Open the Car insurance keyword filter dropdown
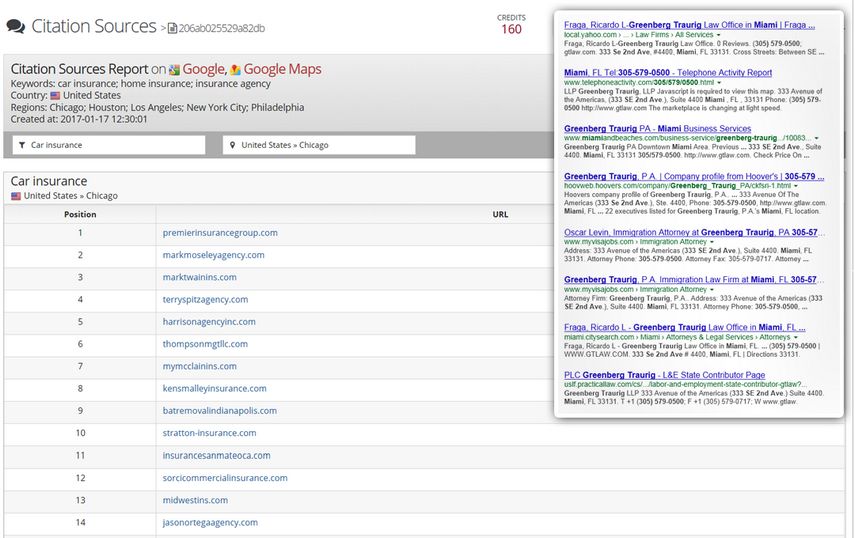This screenshot has width=855, height=538. pyautogui.click(x=109, y=145)
